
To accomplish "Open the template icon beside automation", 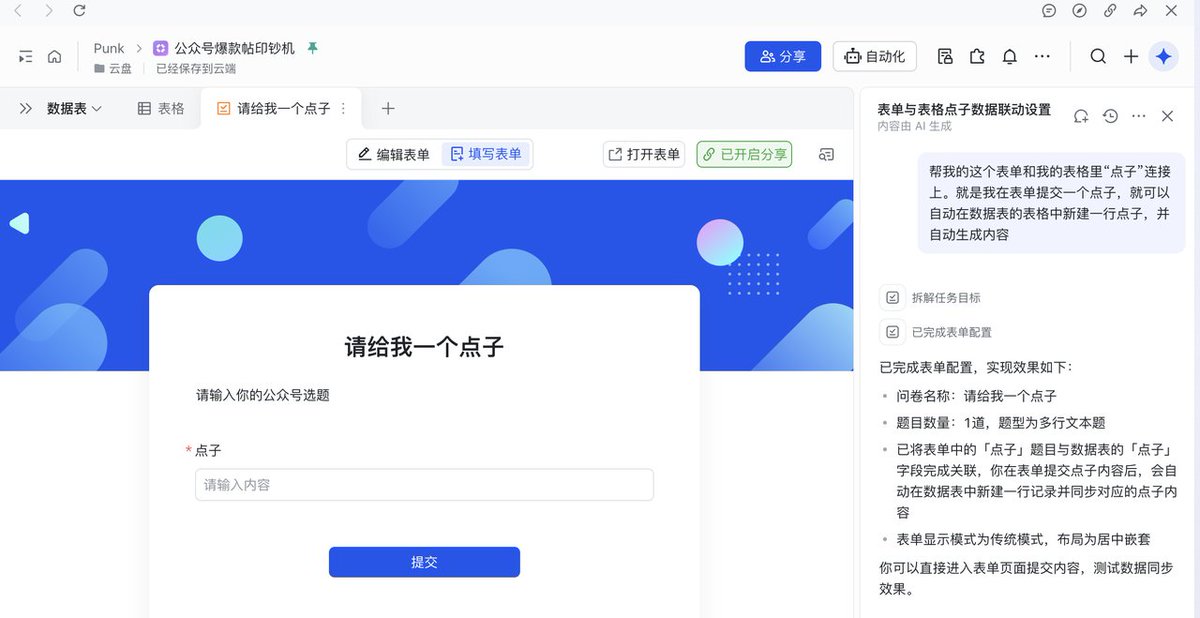I will point(945,57).
